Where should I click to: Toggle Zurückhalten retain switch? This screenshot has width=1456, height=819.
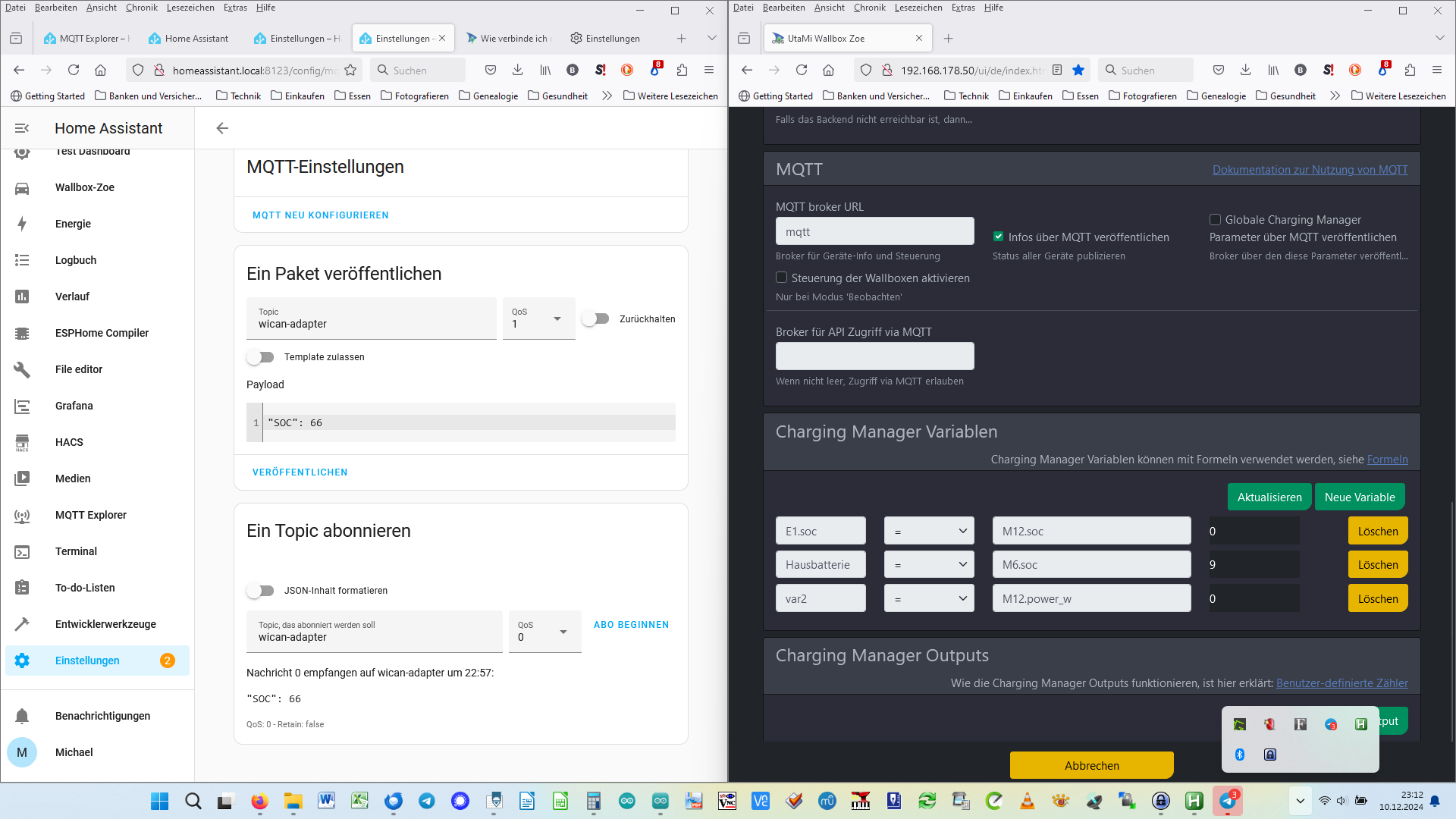[x=595, y=319]
